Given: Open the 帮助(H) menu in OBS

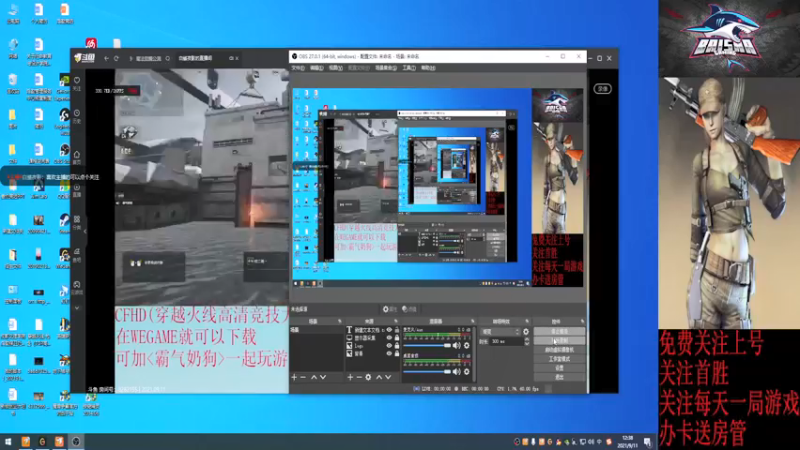Looking at the screenshot, I should [x=428, y=67].
